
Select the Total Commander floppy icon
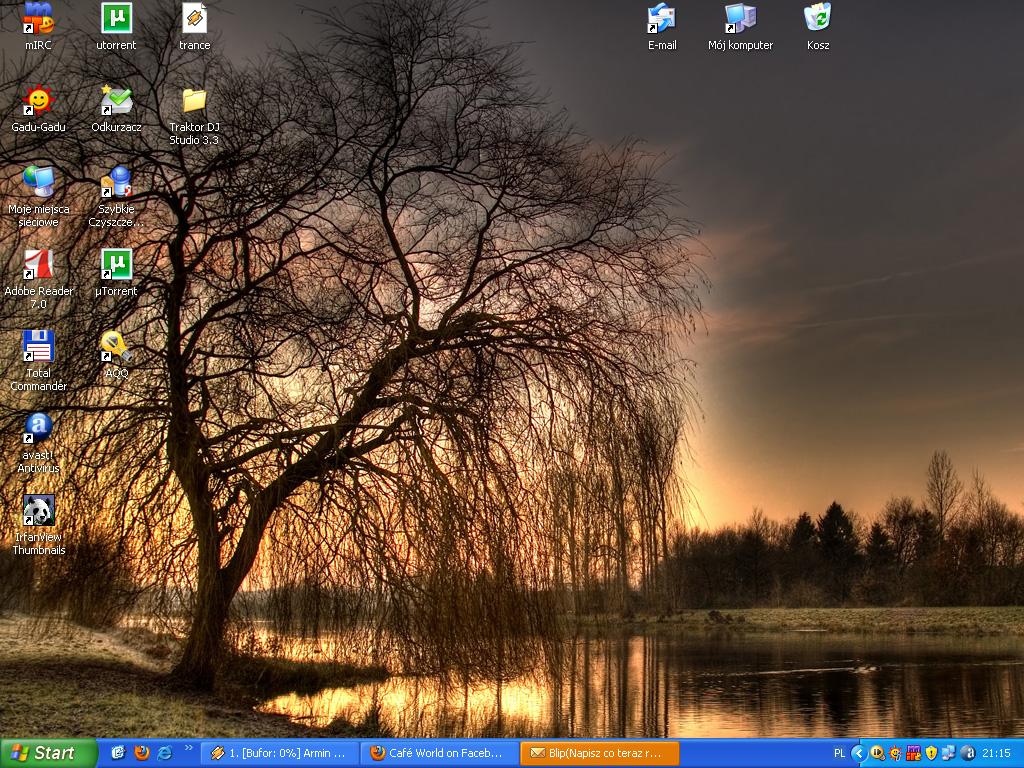pos(38,346)
